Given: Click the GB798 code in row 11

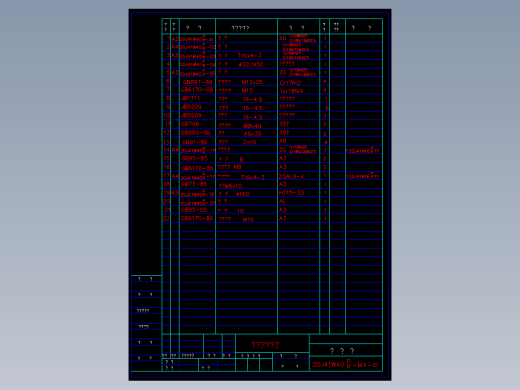Looking at the screenshot, I should [190, 124].
